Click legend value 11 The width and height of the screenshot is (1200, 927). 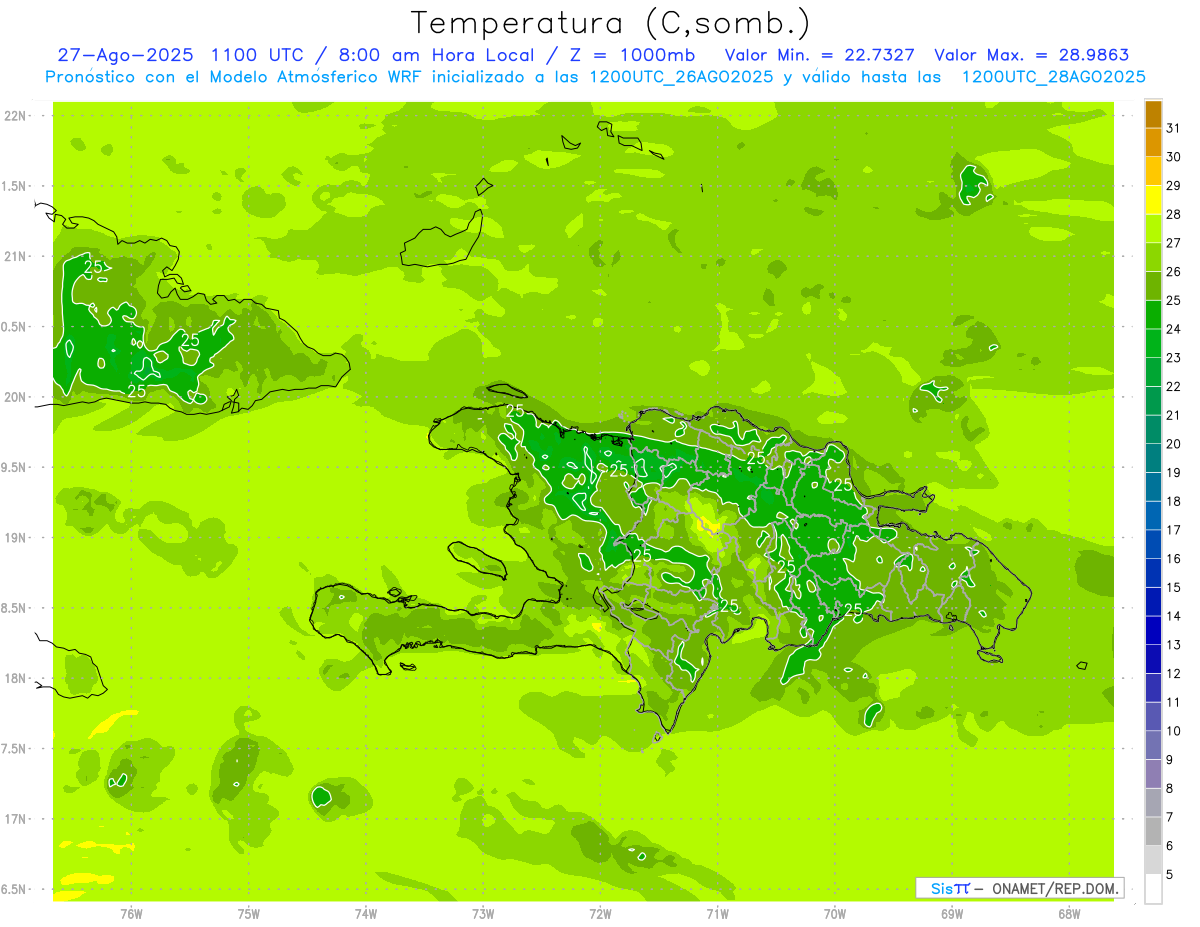[x=1173, y=702]
